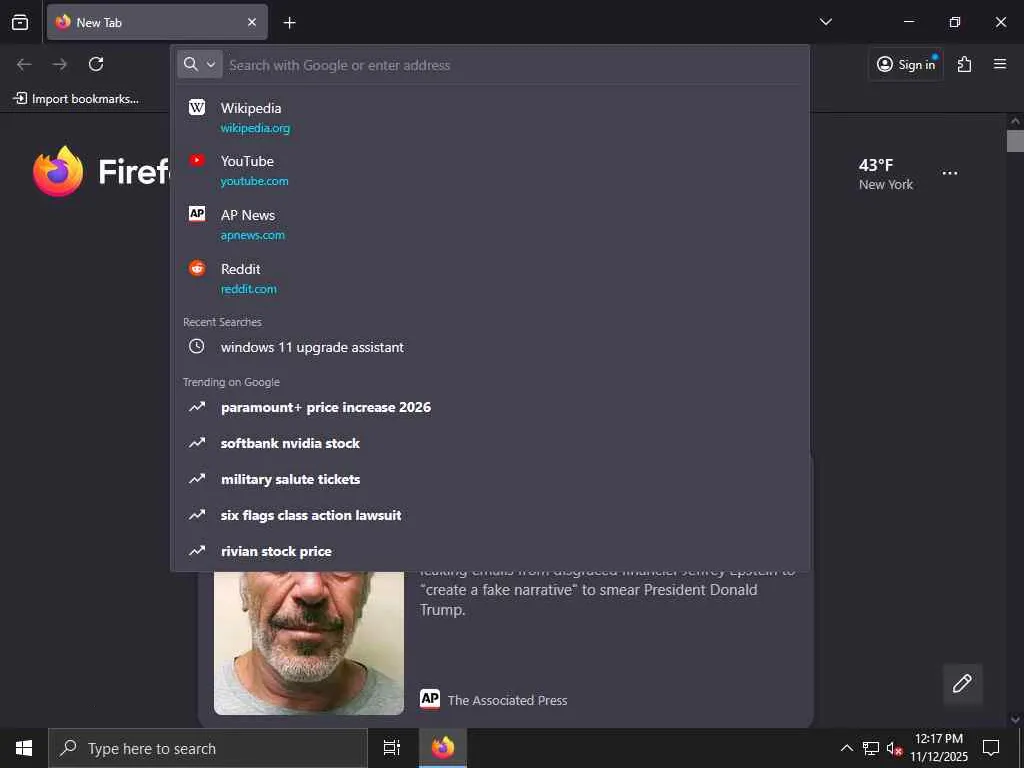Open the Firefox application menu
1024x768 pixels.
click(1000, 64)
